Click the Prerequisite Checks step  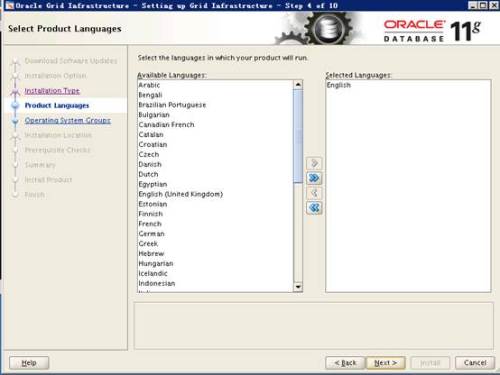point(57,150)
